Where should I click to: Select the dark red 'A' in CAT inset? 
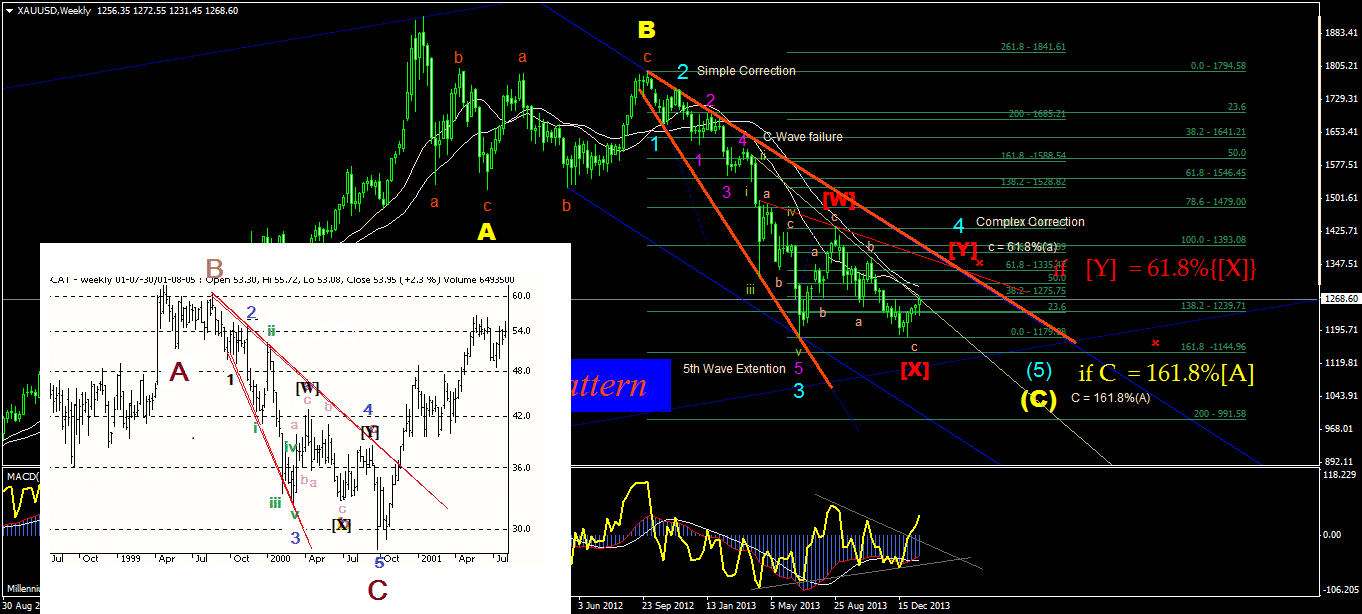point(179,373)
